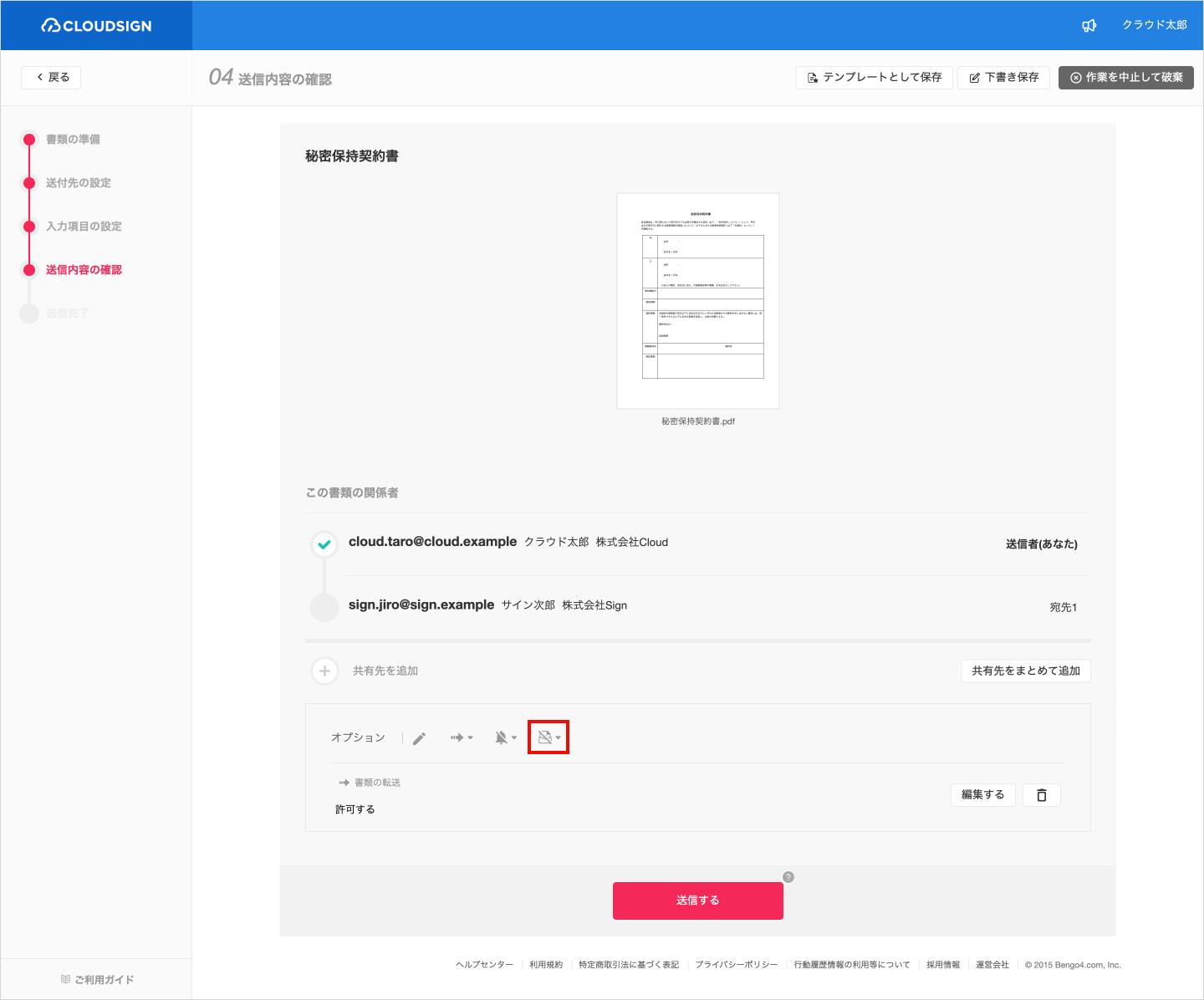Click the 送信する send button
The height and width of the screenshot is (1000, 1204).
pyautogui.click(x=698, y=901)
